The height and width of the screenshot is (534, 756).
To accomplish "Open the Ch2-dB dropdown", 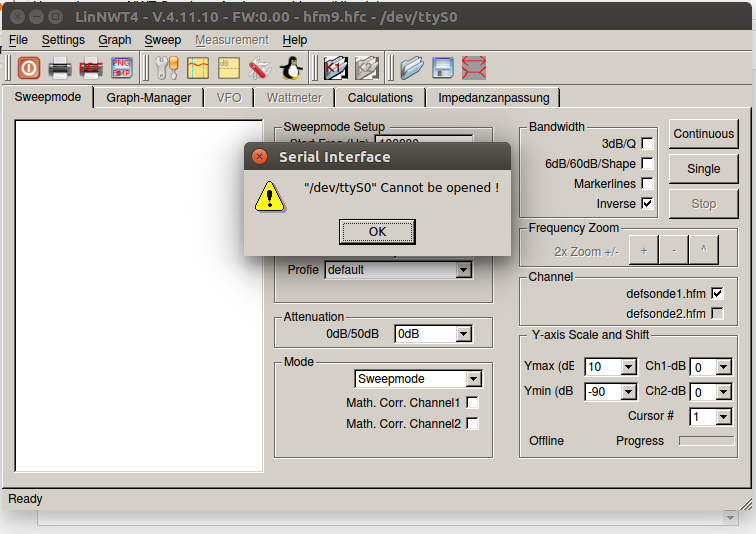I will point(723,392).
